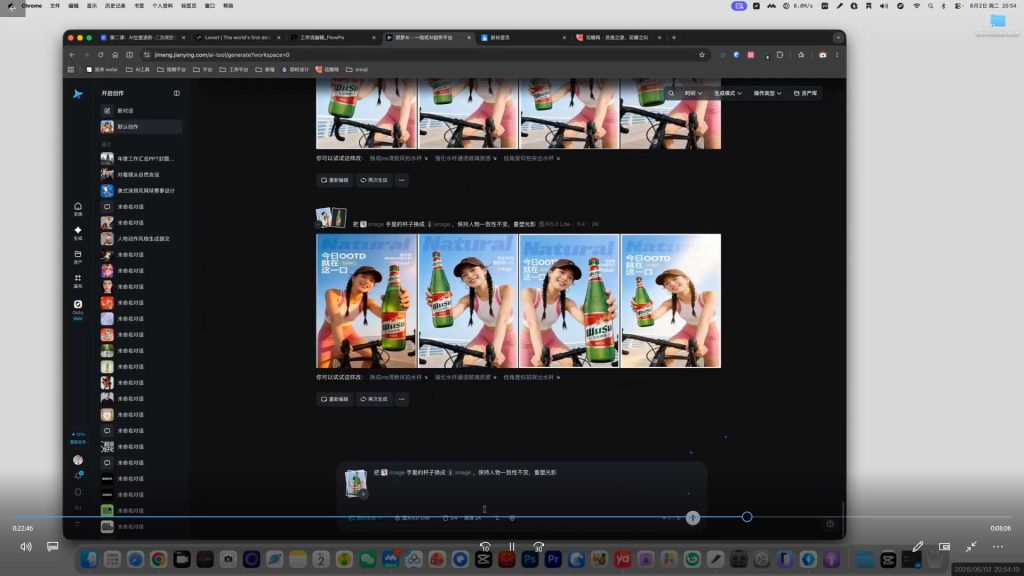
Task: Skip back ten seconds in video
Action: click(x=485, y=547)
